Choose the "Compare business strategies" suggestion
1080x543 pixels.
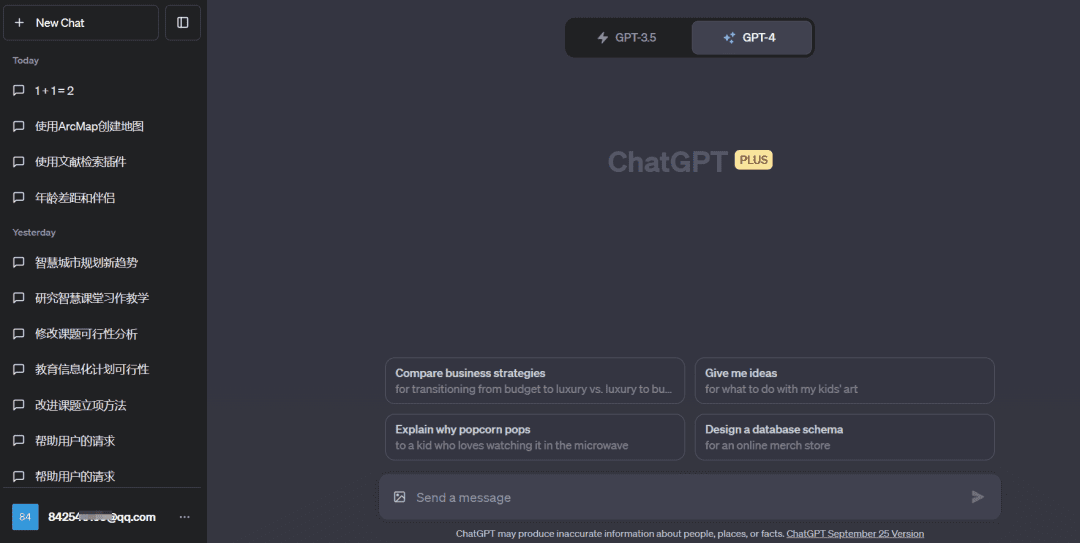pyautogui.click(x=535, y=380)
